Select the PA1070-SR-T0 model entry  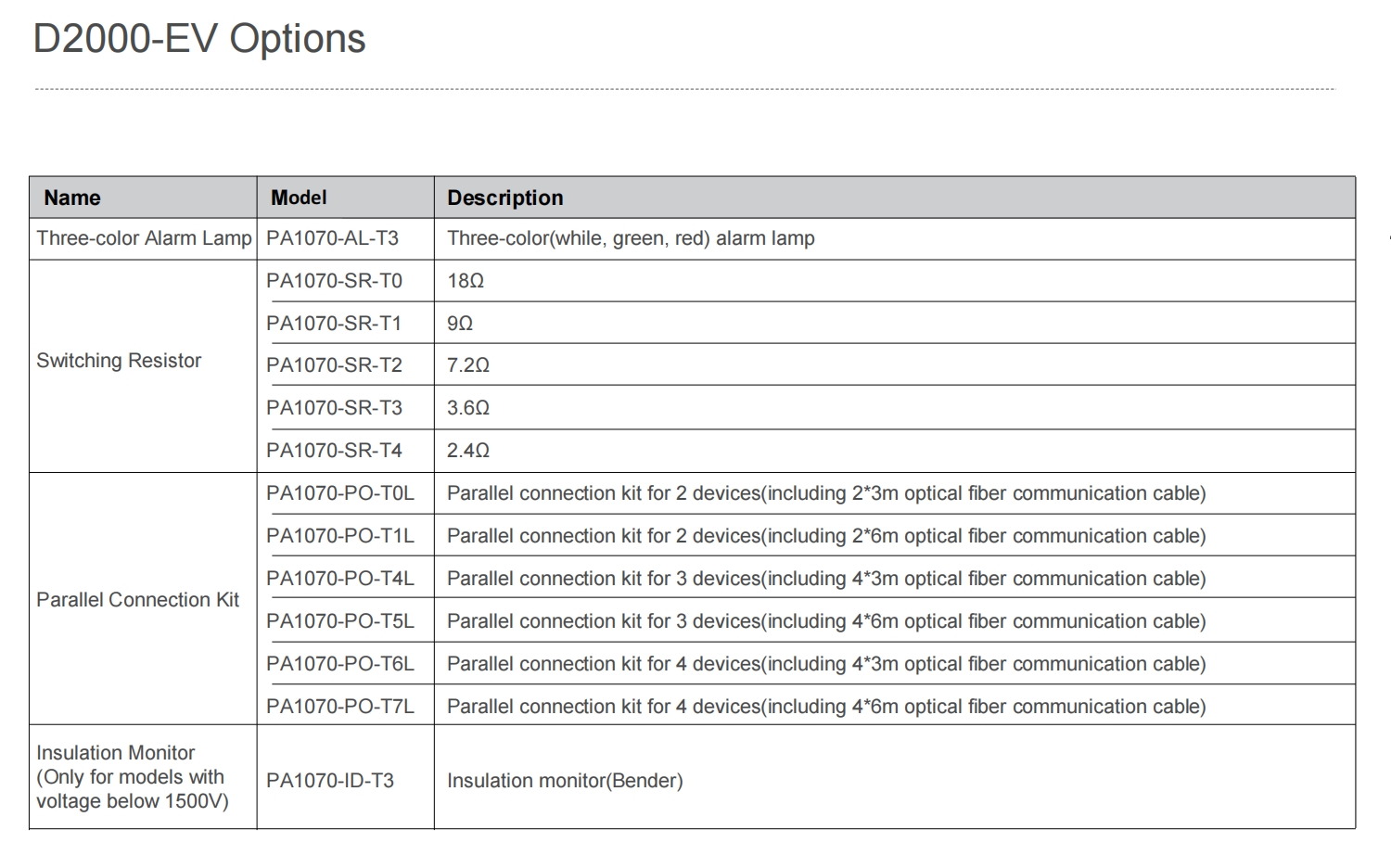click(x=334, y=281)
